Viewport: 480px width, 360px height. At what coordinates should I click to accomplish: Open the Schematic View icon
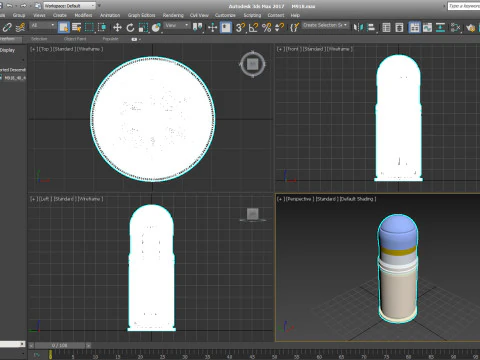click(440, 27)
